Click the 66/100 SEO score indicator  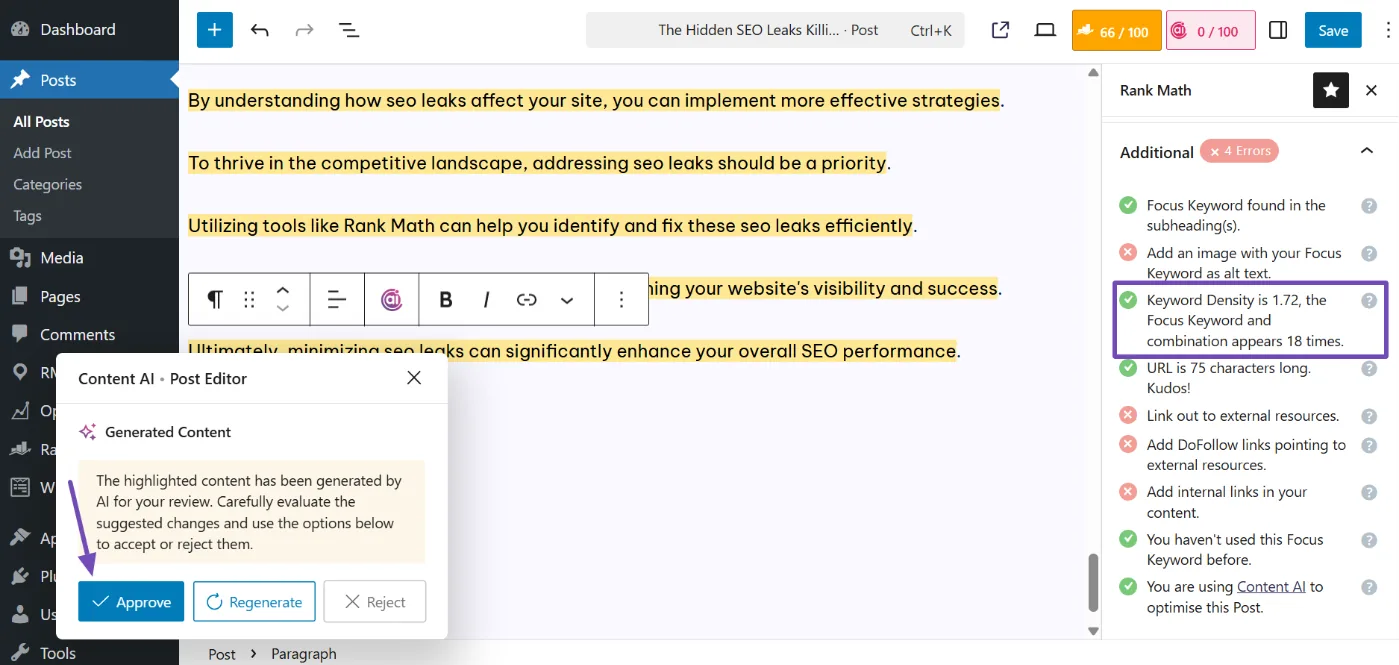pyautogui.click(x=1115, y=30)
